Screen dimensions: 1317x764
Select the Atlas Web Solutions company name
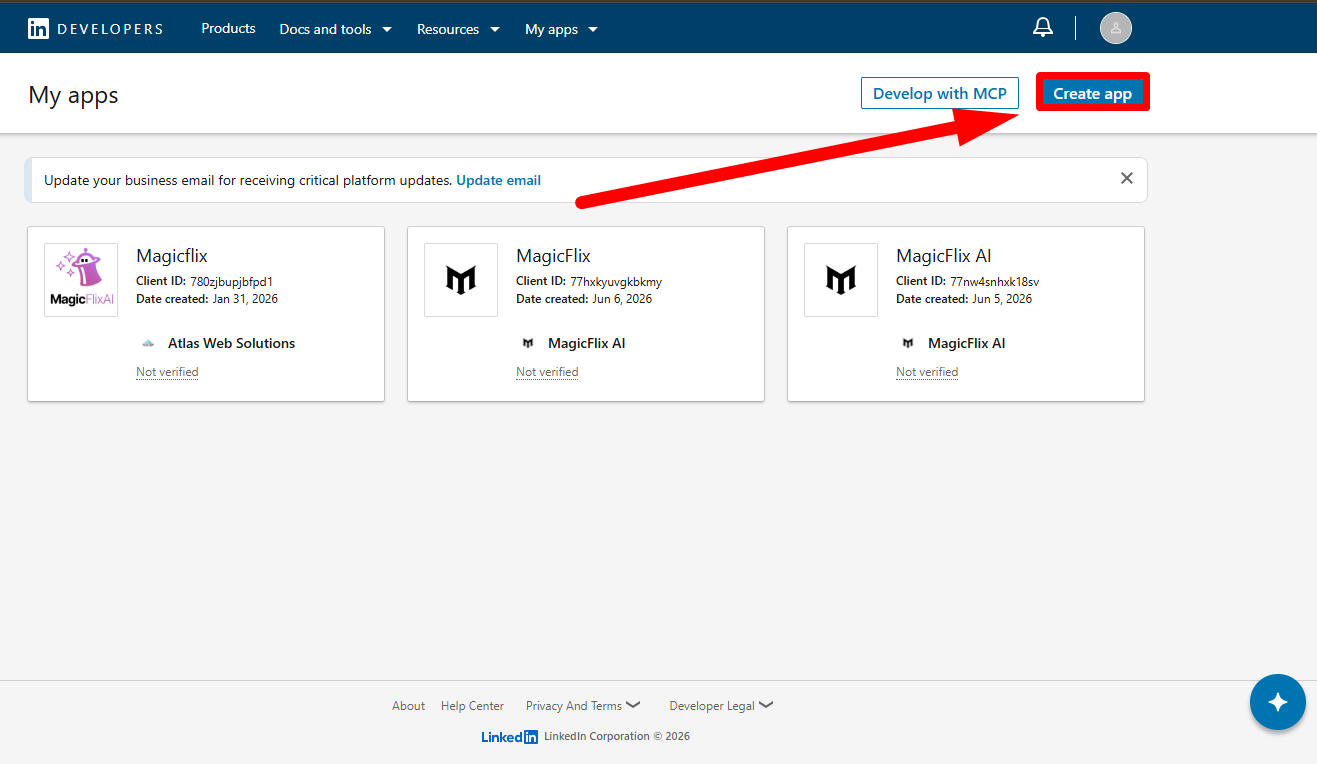[231, 343]
